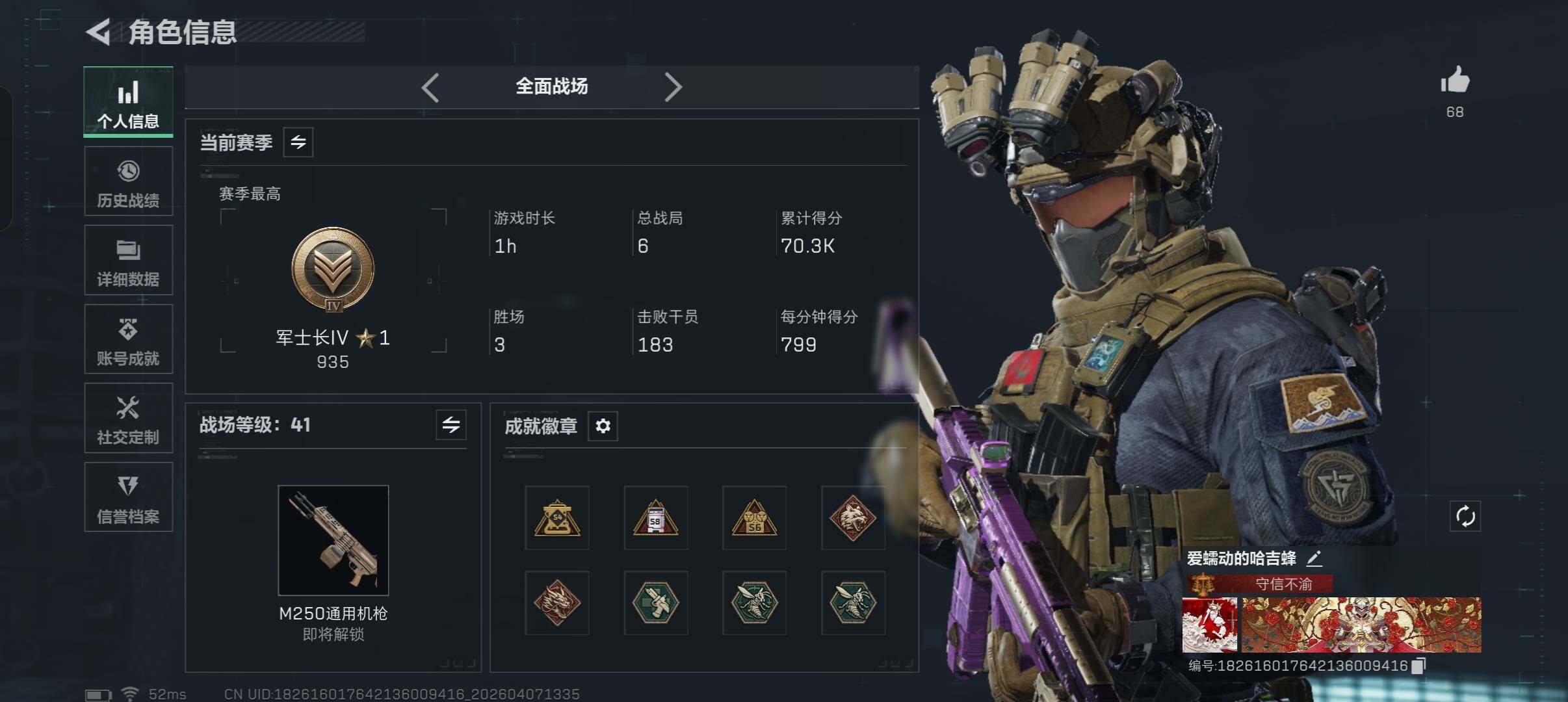Open the red floral profile banner

(x=1361, y=625)
